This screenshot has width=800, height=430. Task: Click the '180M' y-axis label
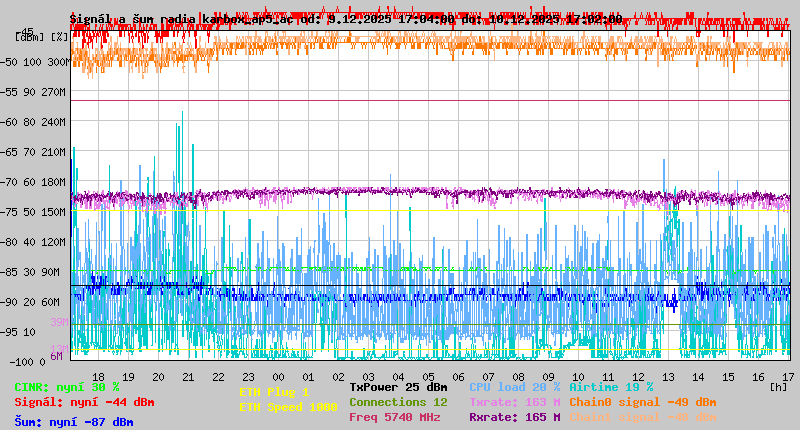[x=54, y=182]
